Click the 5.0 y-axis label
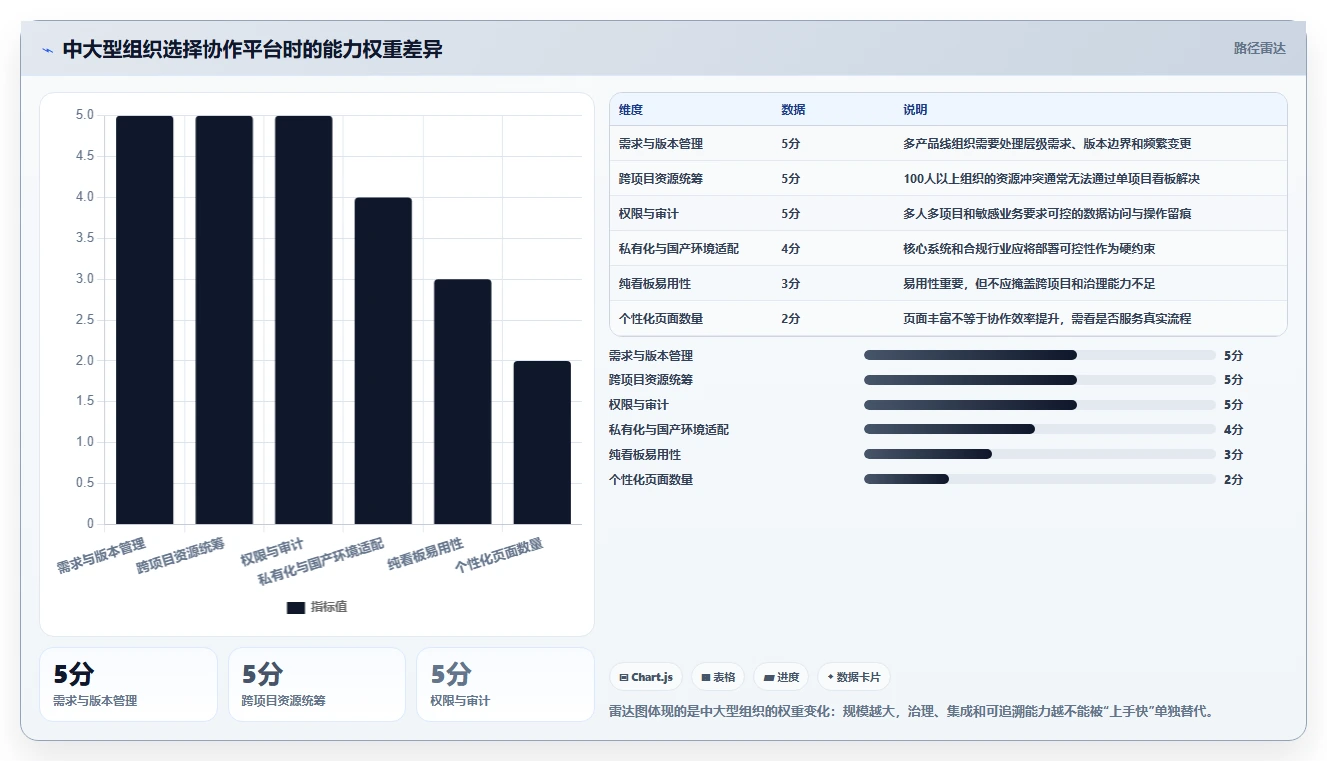Viewport: 1327px width, 761px height. point(85,115)
